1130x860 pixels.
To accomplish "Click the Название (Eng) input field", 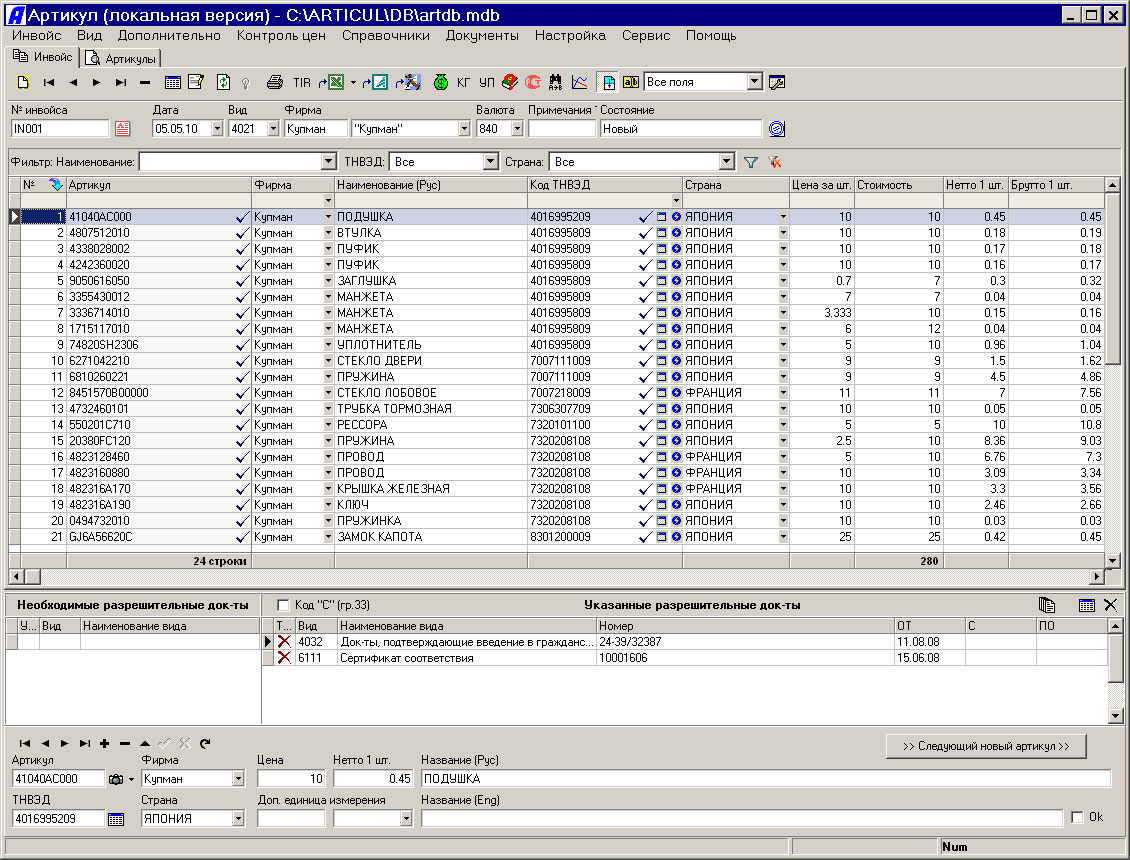I will (741, 818).
